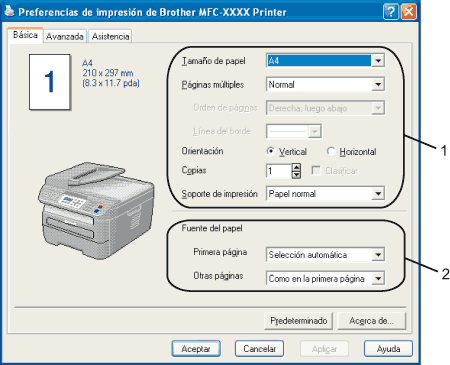Close the printing preferences dialog
450x365 pixels.
(x=408, y=12)
